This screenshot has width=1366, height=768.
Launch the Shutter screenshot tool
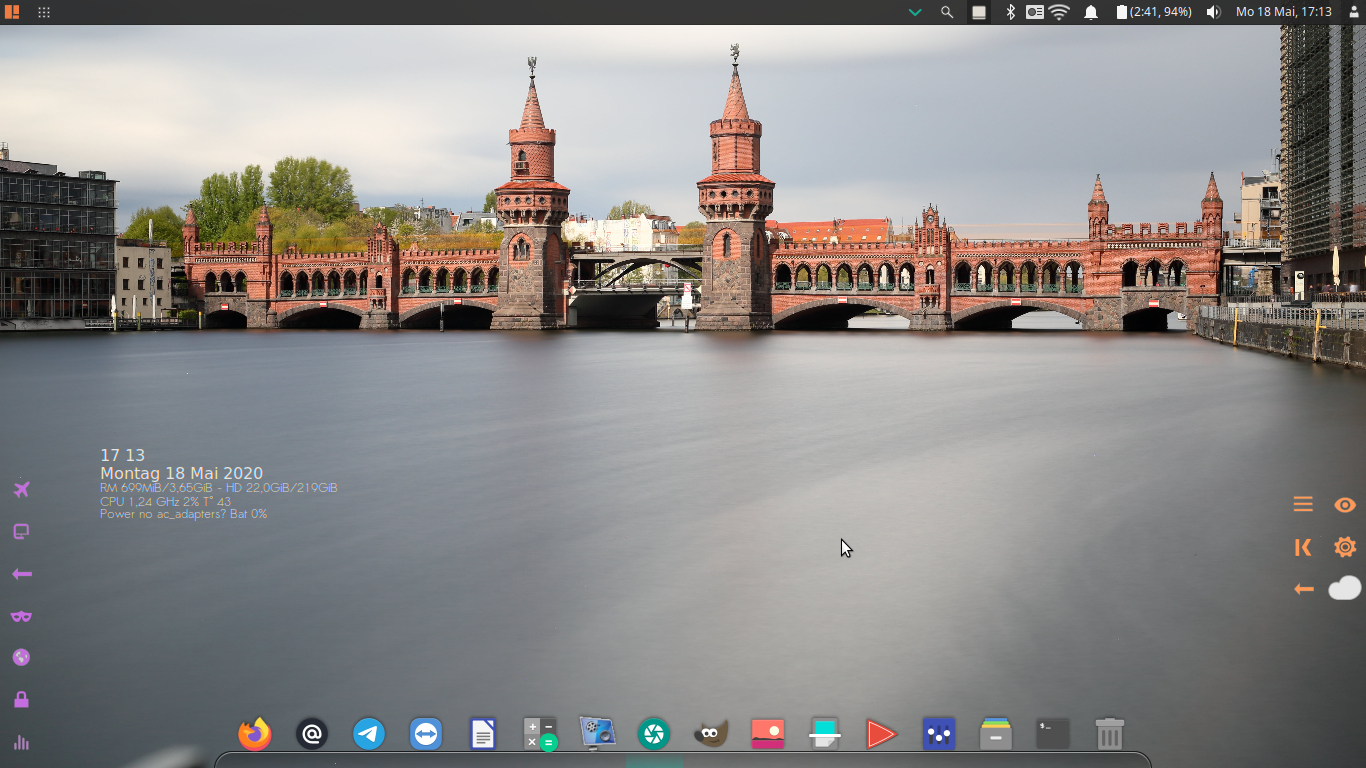click(654, 733)
